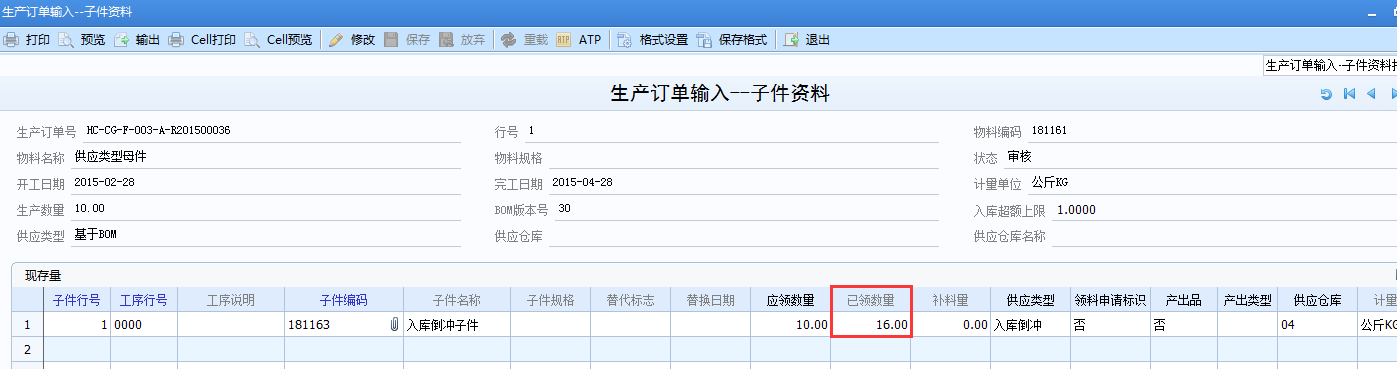
Task: Open the 生产订单输入-子件资料 template dropdown
Action: (x=1330, y=65)
